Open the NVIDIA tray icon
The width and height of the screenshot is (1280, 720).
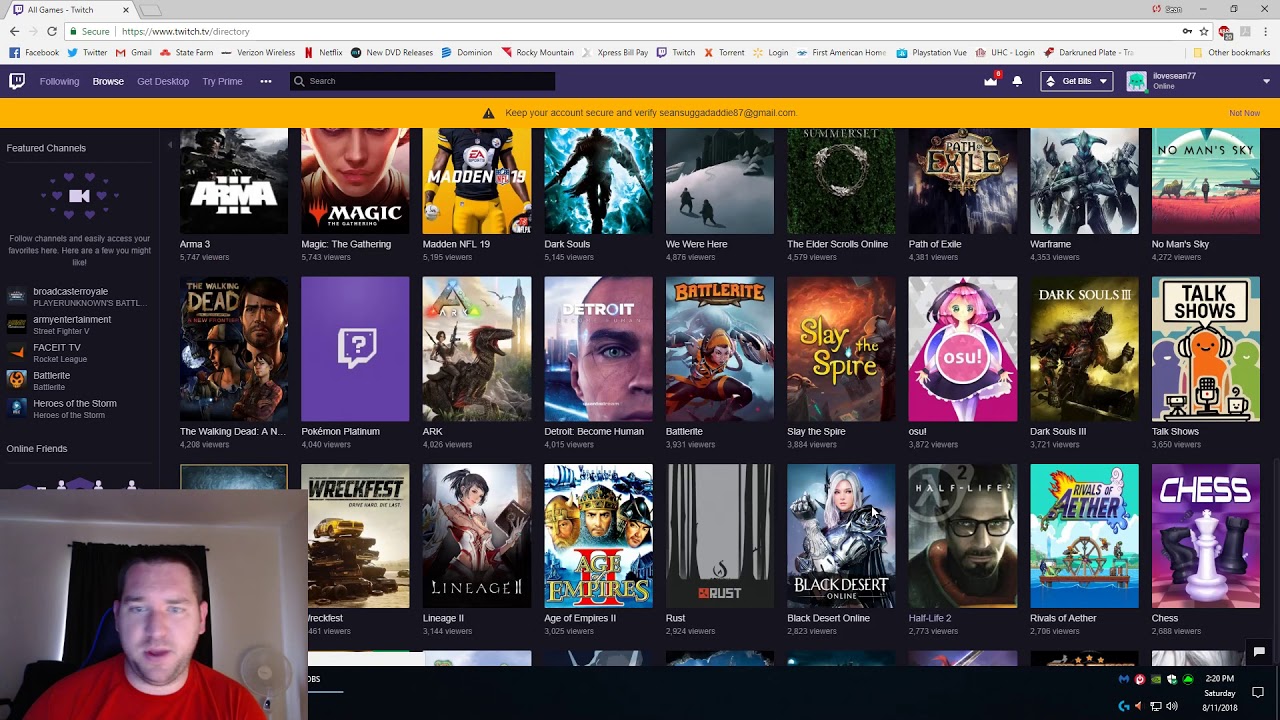click(1156, 679)
